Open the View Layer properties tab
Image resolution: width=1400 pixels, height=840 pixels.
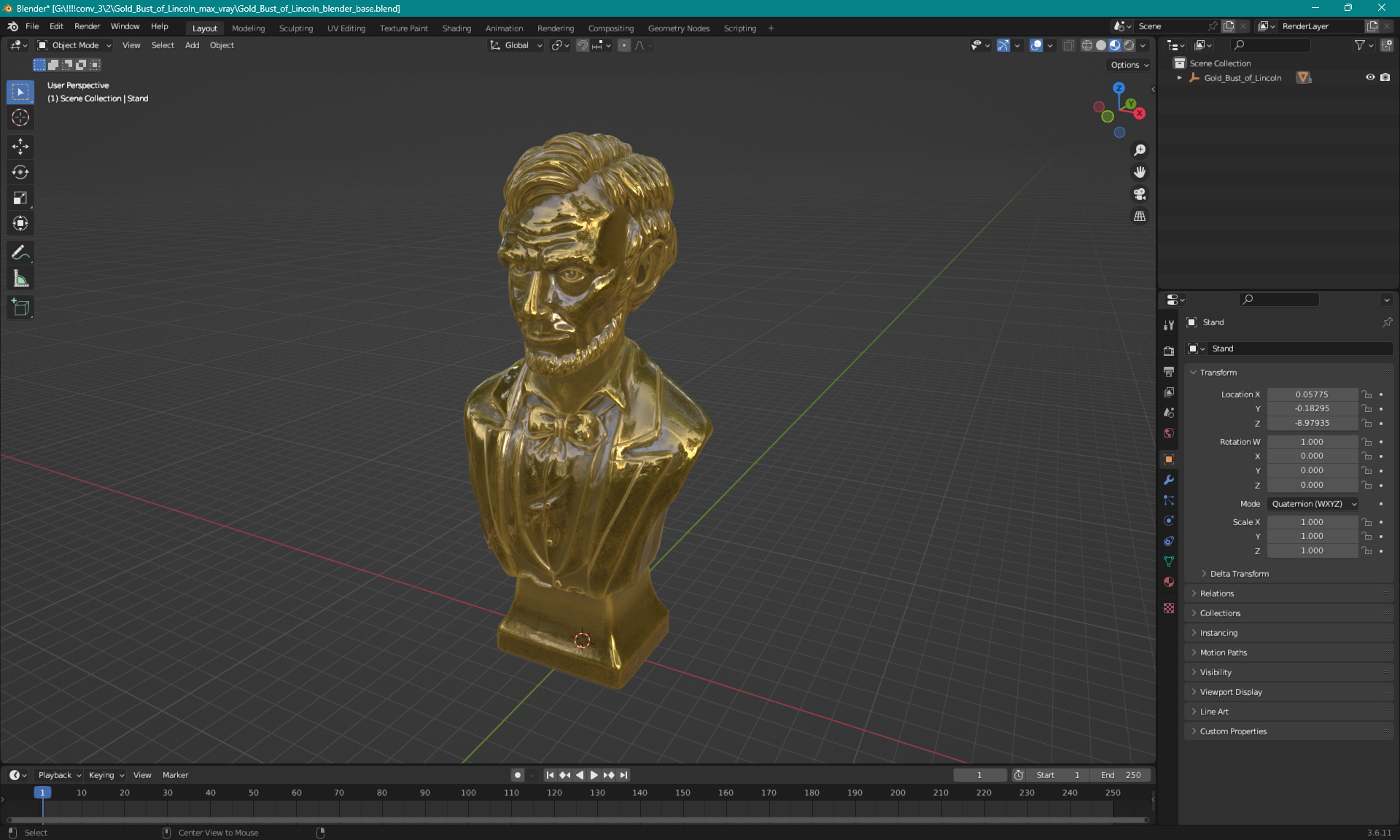pos(1169,392)
